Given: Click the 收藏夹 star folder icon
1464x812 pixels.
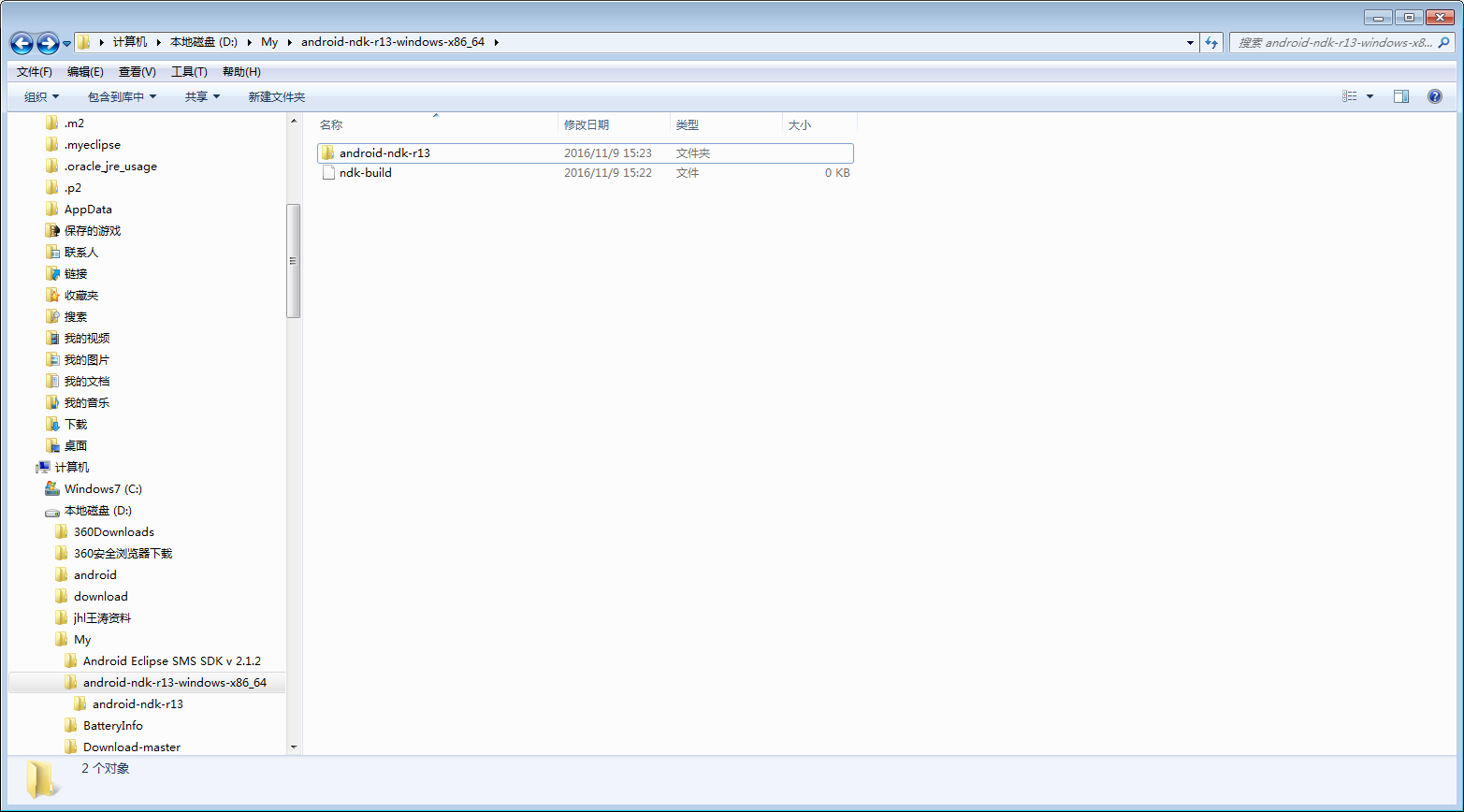Looking at the screenshot, I should point(52,295).
